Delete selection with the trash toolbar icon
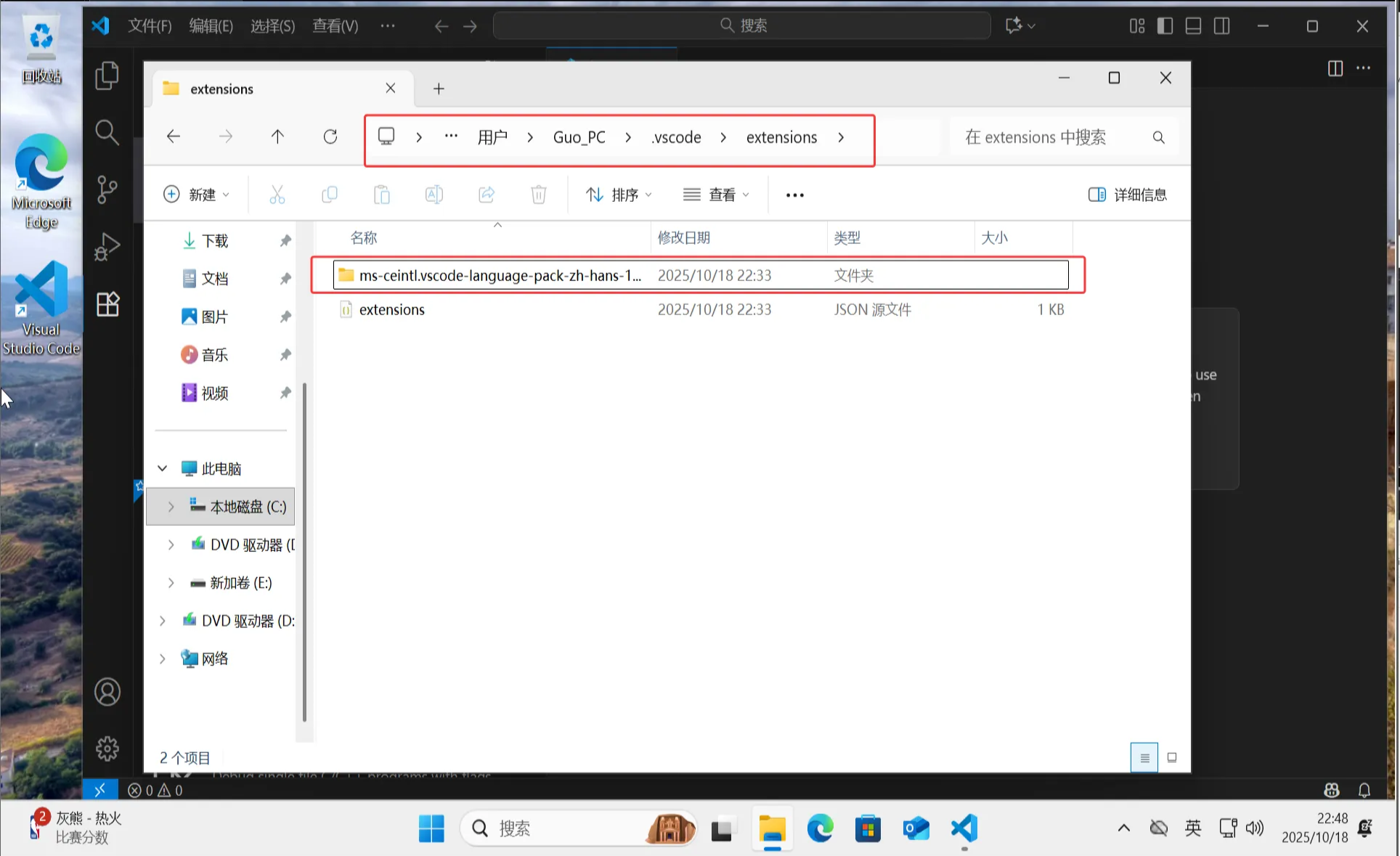Viewport: 1400px width, 856px height. [538, 194]
